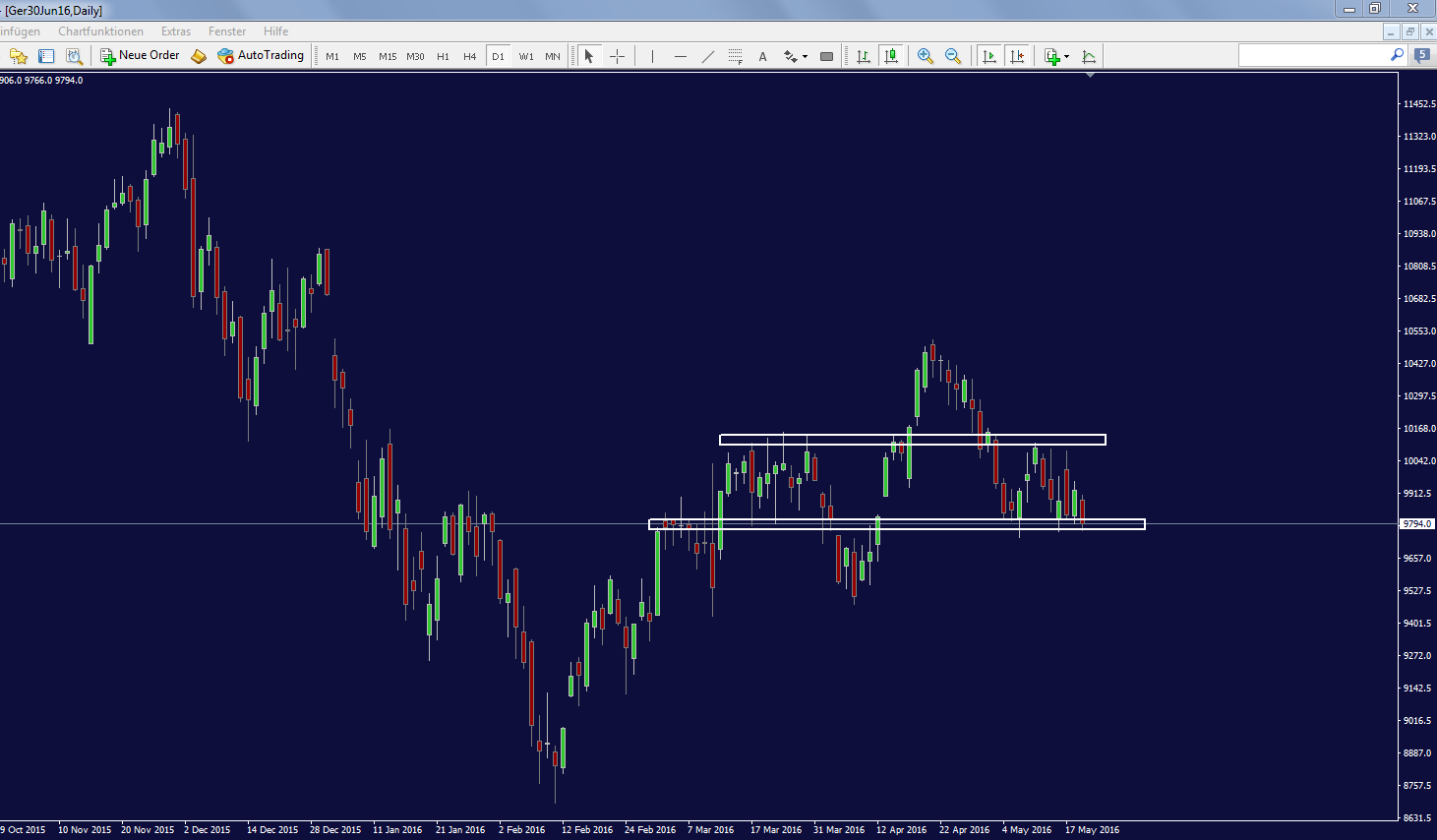Screen dimensions: 1437x840
Task: Click the 9016.5 price axis label
Action: click(1418, 721)
